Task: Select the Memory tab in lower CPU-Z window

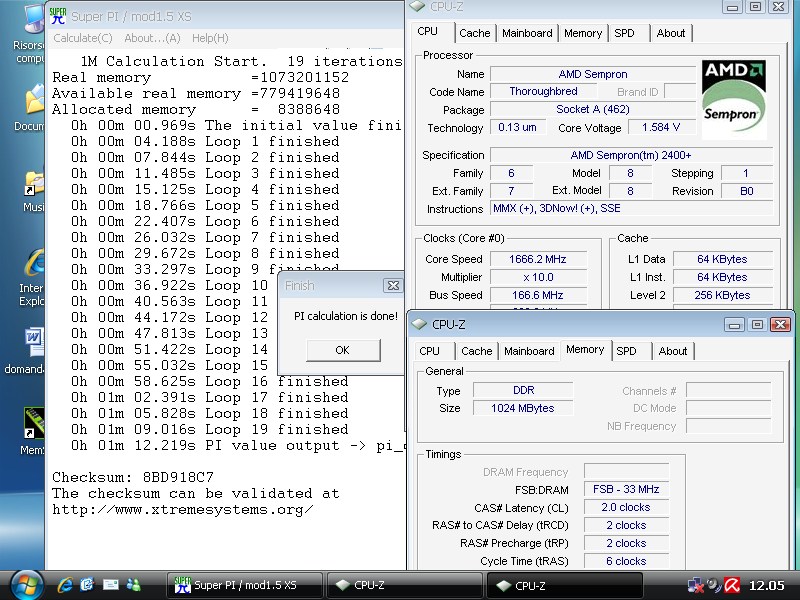Action: [585, 349]
